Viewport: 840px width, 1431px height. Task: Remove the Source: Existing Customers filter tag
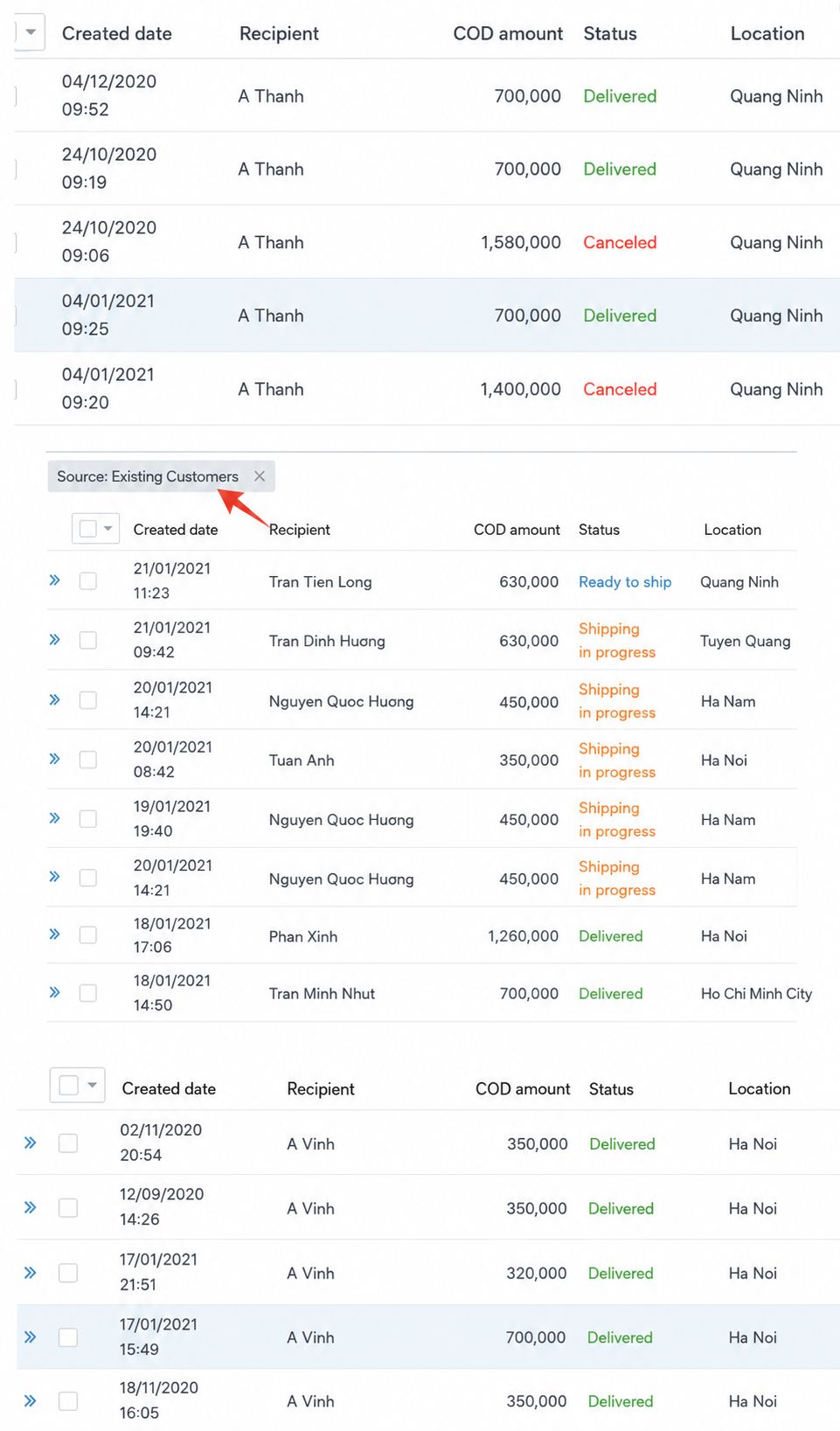260,476
